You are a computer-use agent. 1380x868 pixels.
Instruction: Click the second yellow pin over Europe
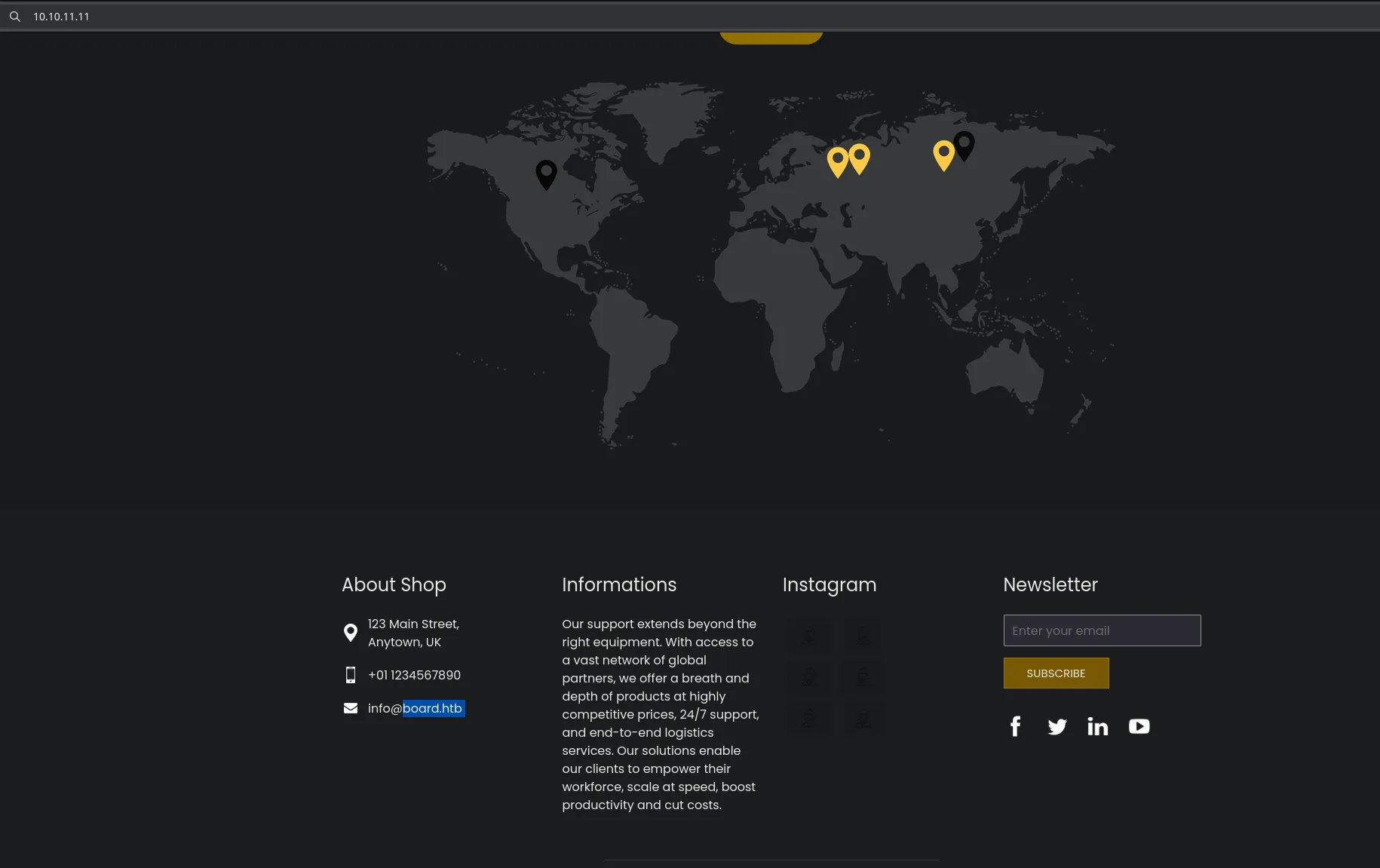(859, 158)
